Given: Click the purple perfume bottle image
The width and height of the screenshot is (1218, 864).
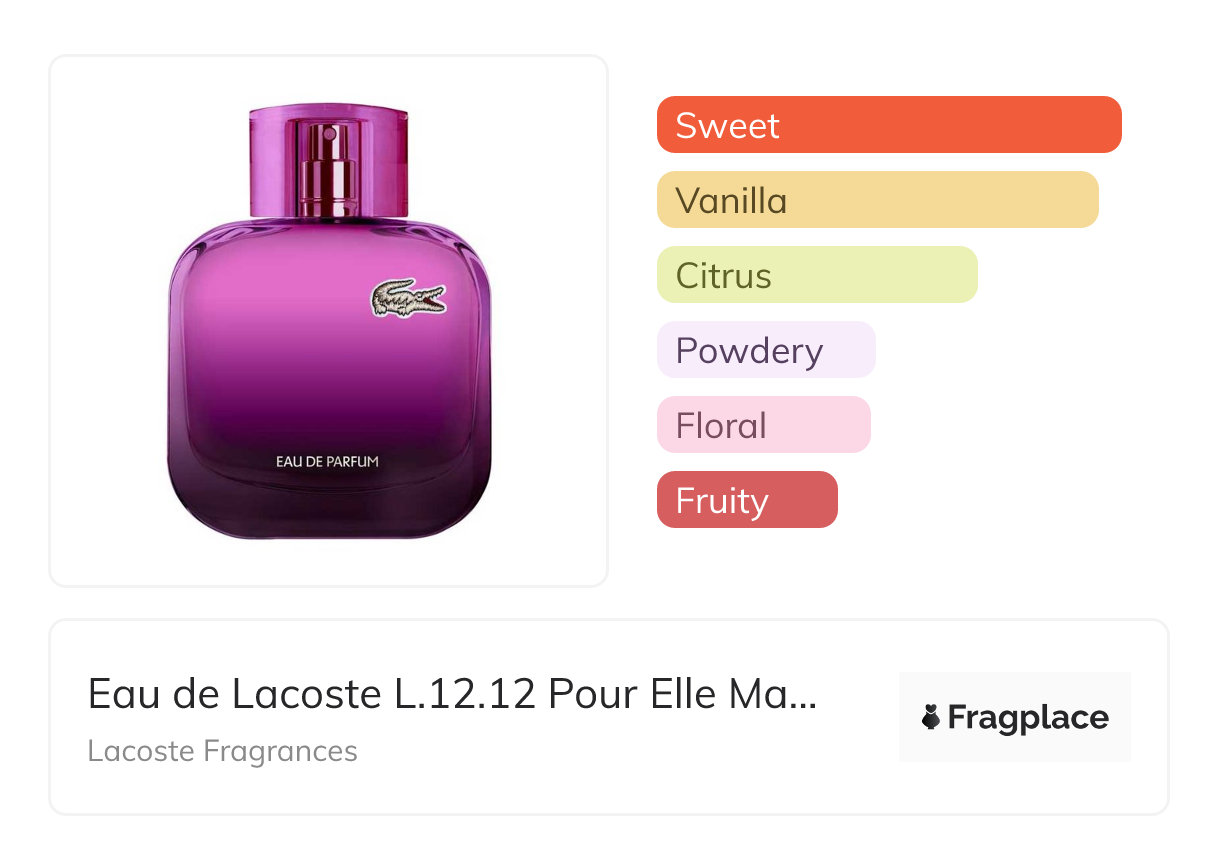Looking at the screenshot, I should click(329, 321).
